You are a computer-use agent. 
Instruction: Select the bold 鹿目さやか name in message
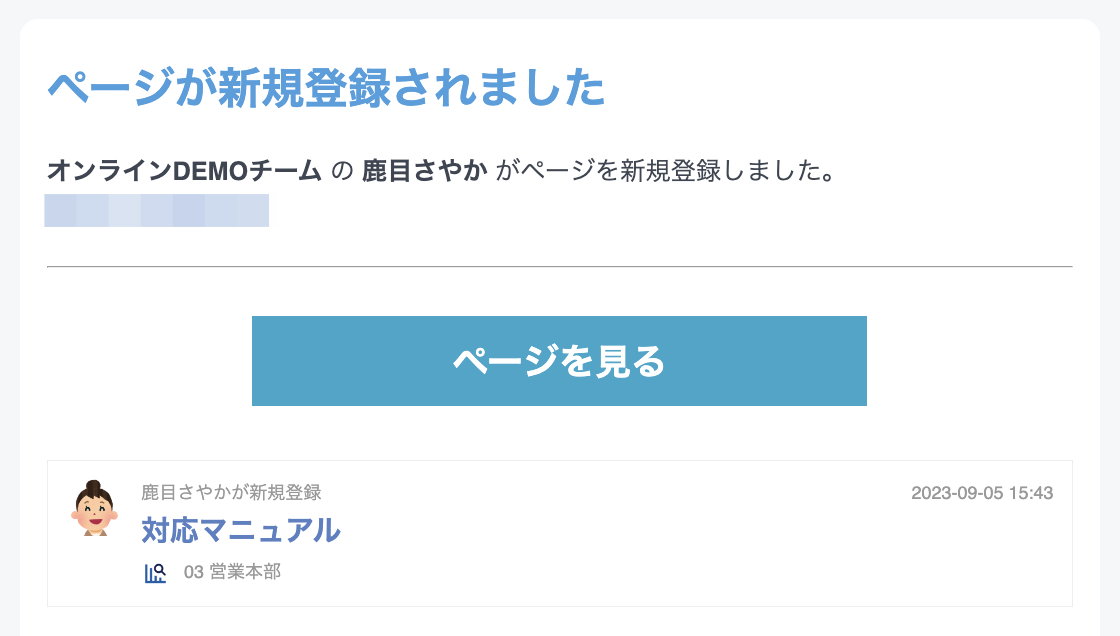(424, 171)
